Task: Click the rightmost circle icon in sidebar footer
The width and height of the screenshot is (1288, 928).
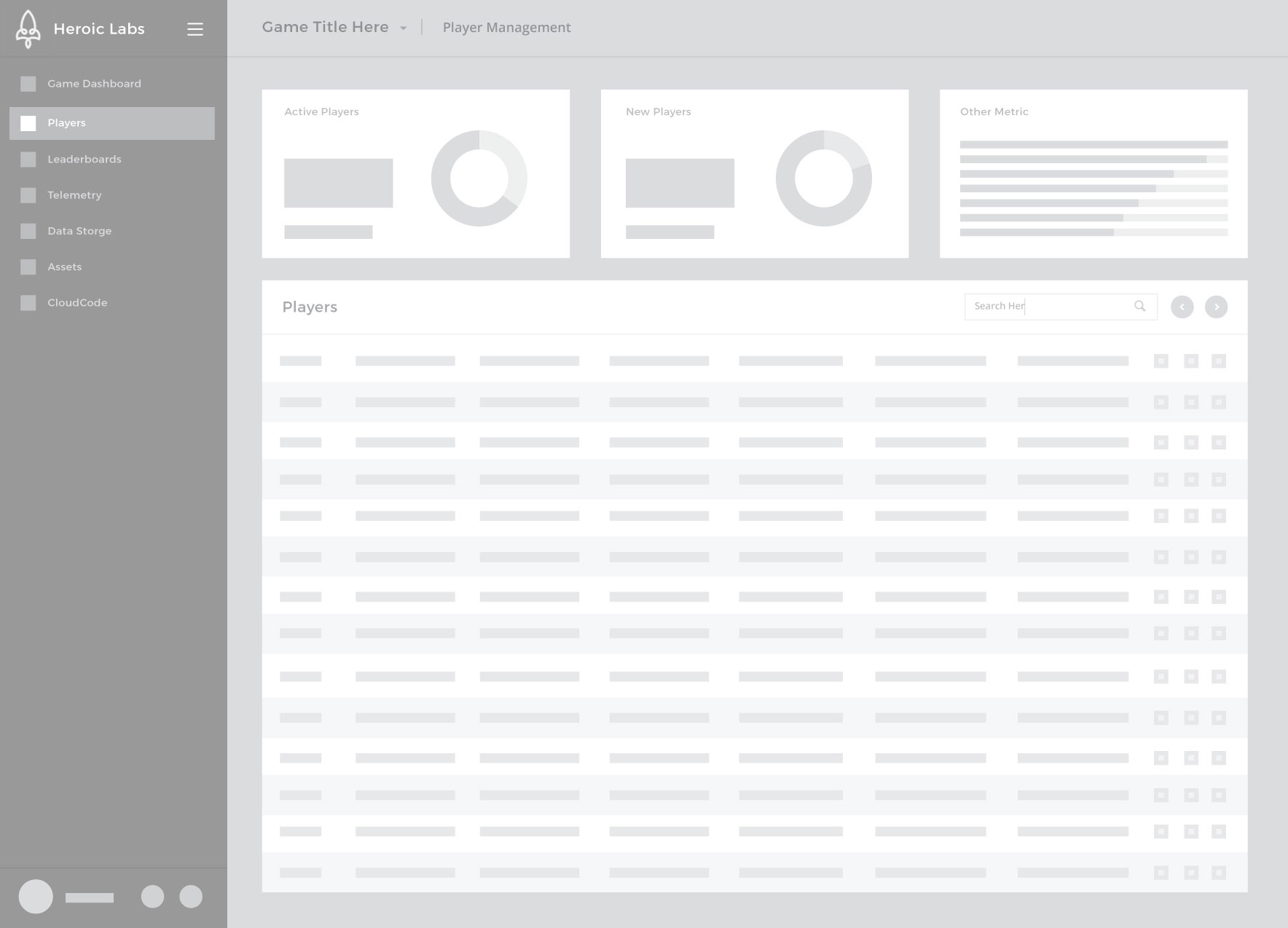Action: [x=191, y=897]
